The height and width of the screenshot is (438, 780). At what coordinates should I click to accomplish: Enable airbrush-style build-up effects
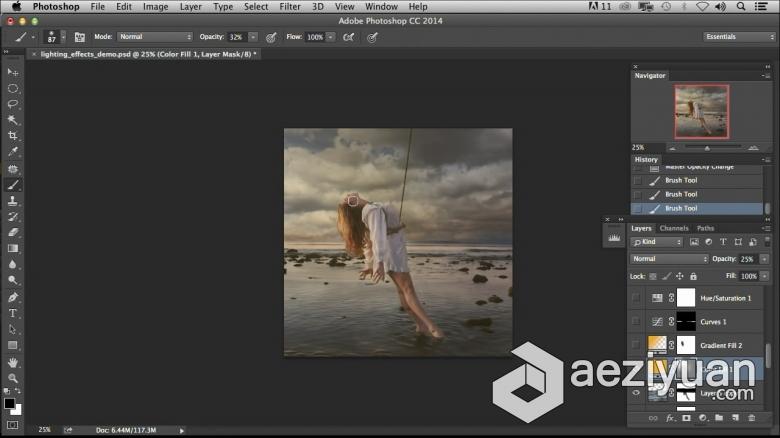pyautogui.click(x=349, y=37)
